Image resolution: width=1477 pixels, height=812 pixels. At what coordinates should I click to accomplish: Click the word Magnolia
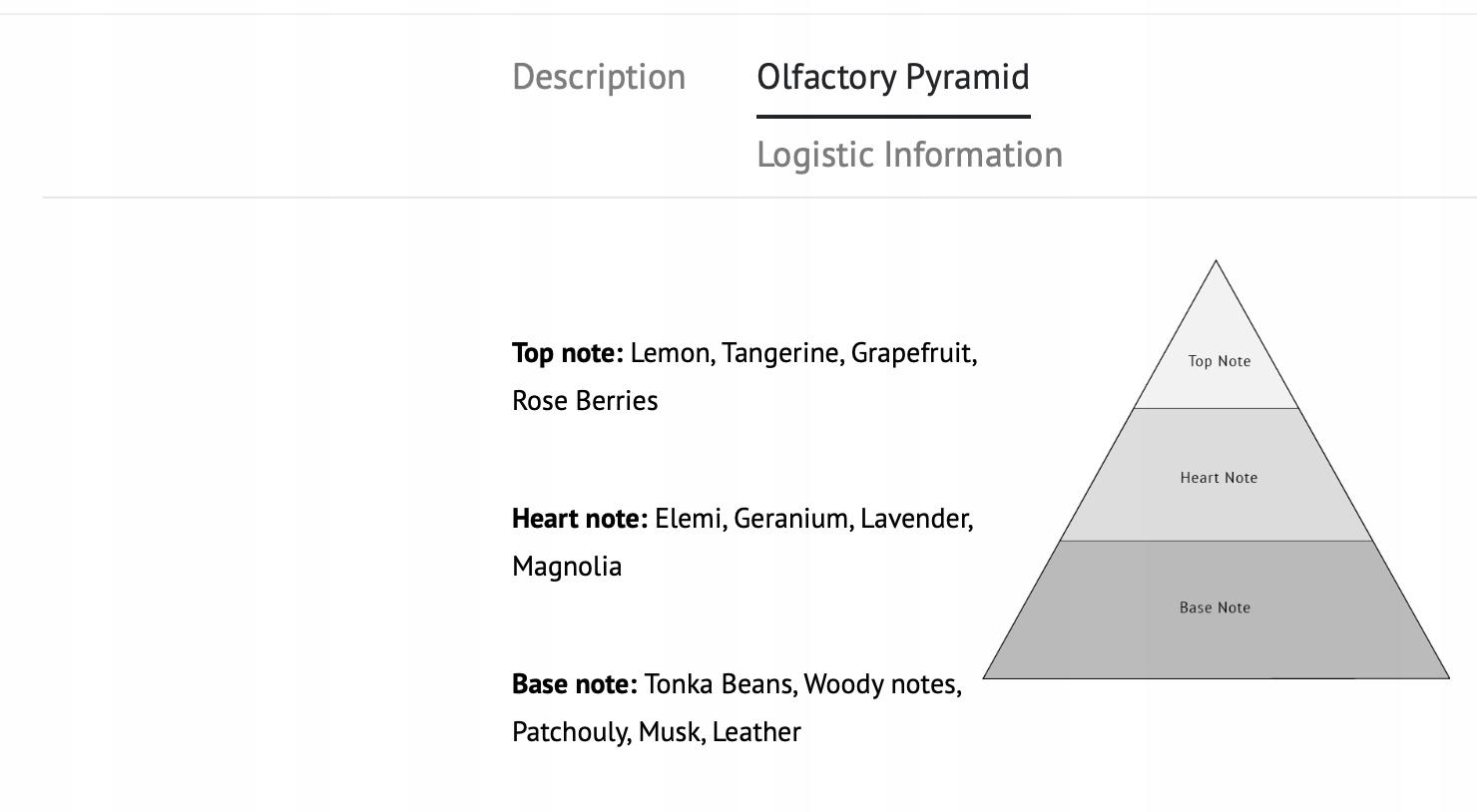567,567
